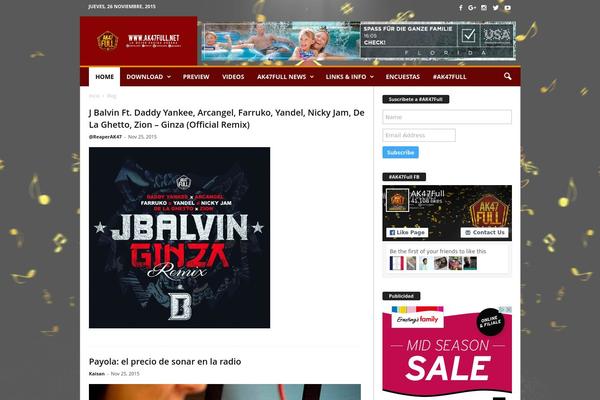Screen dimensions: 600x400
Task: Click the AK47Full Facebook page name
Action: [x=427, y=193]
